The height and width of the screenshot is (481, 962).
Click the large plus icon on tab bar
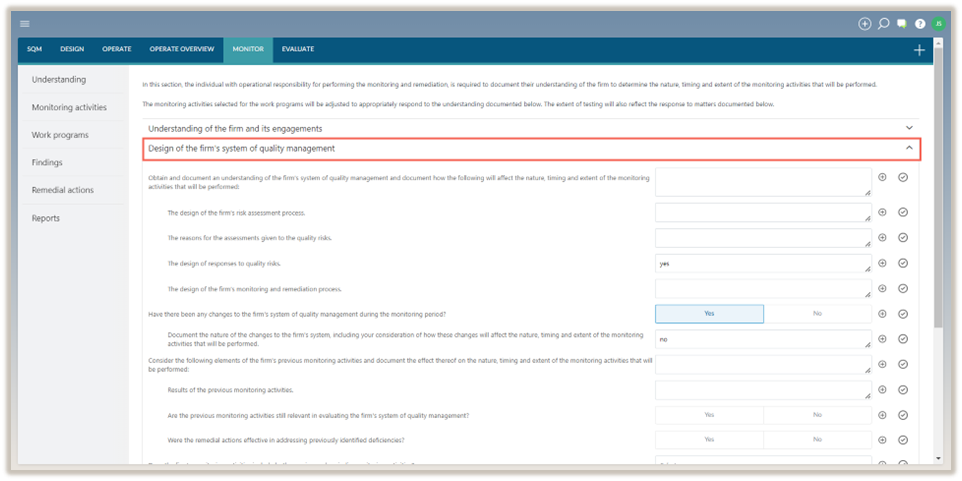(919, 49)
